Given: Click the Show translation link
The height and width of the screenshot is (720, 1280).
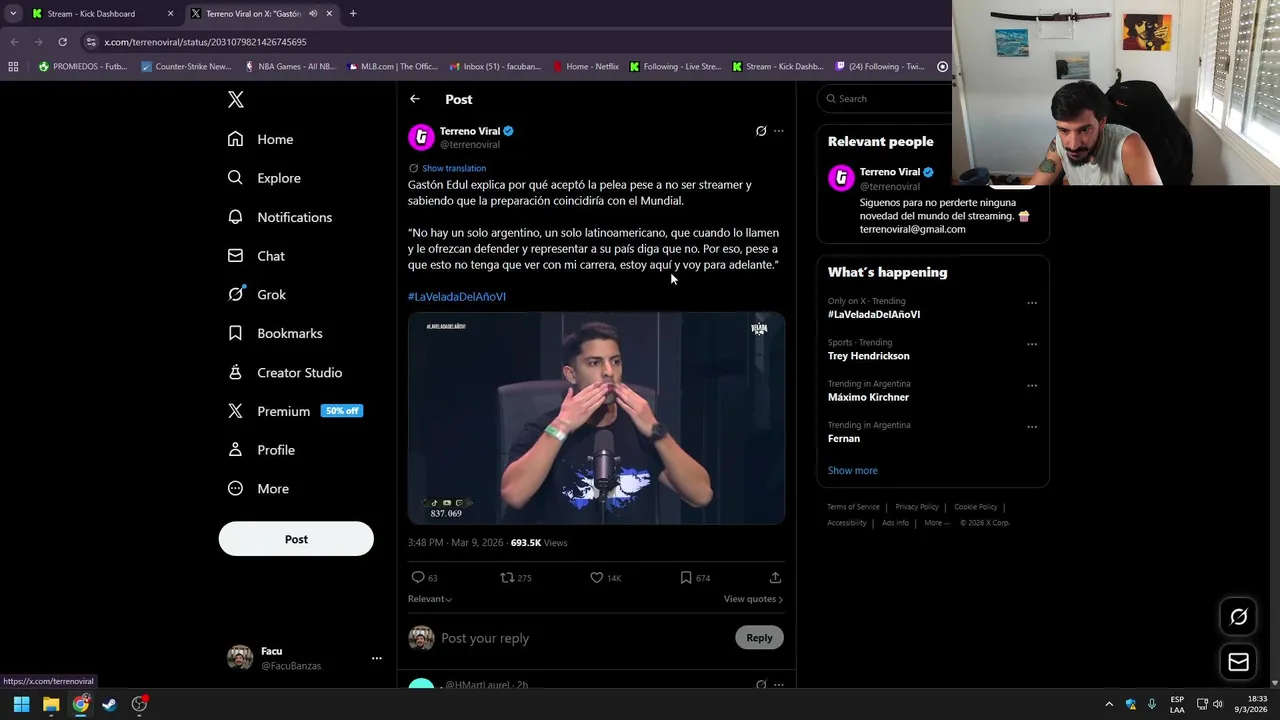Looking at the screenshot, I should pyautogui.click(x=454, y=168).
